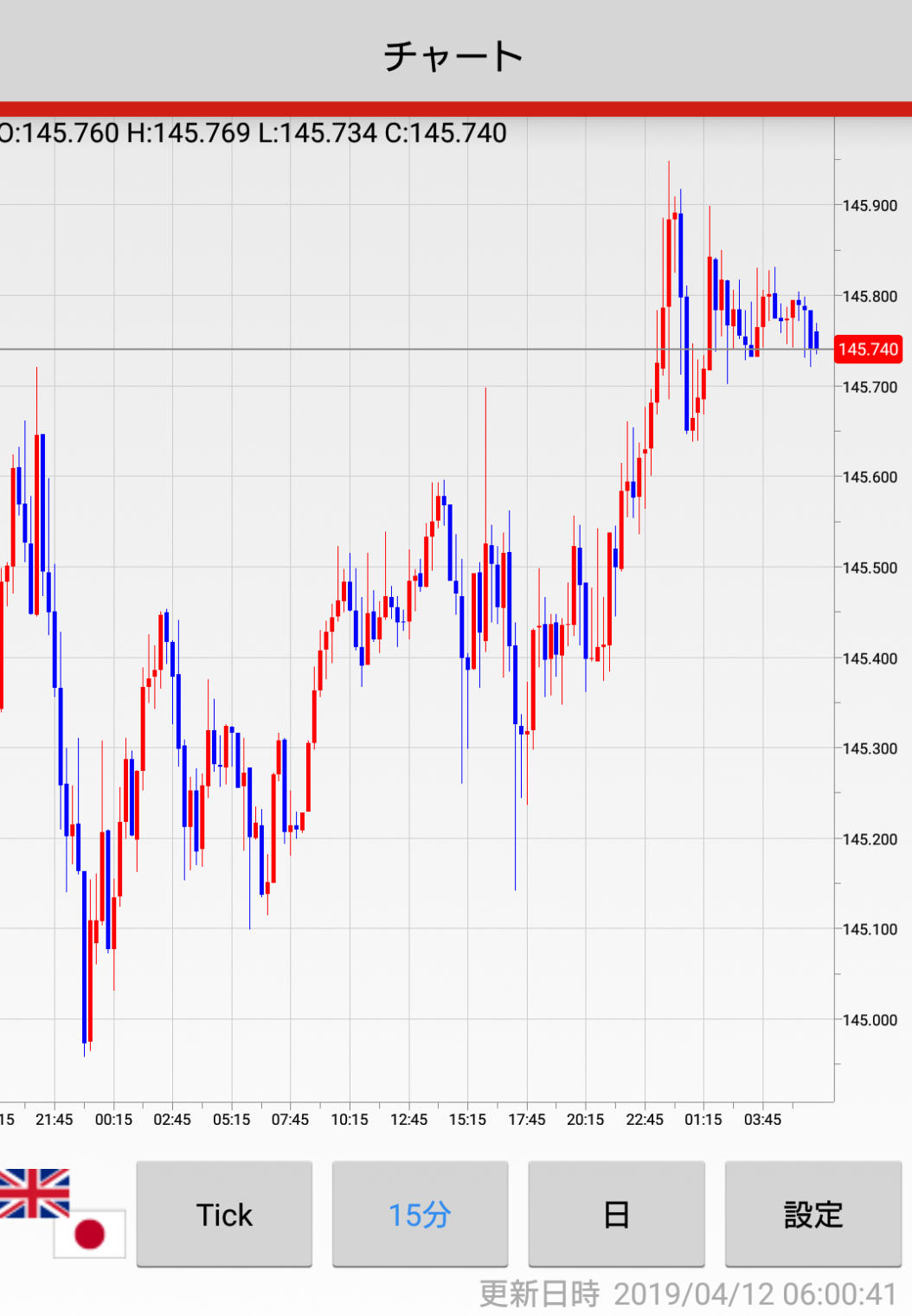This screenshot has height=1316, width=912.
Task: Tap the 更新日時 update timestamp text
Action: [x=687, y=1294]
